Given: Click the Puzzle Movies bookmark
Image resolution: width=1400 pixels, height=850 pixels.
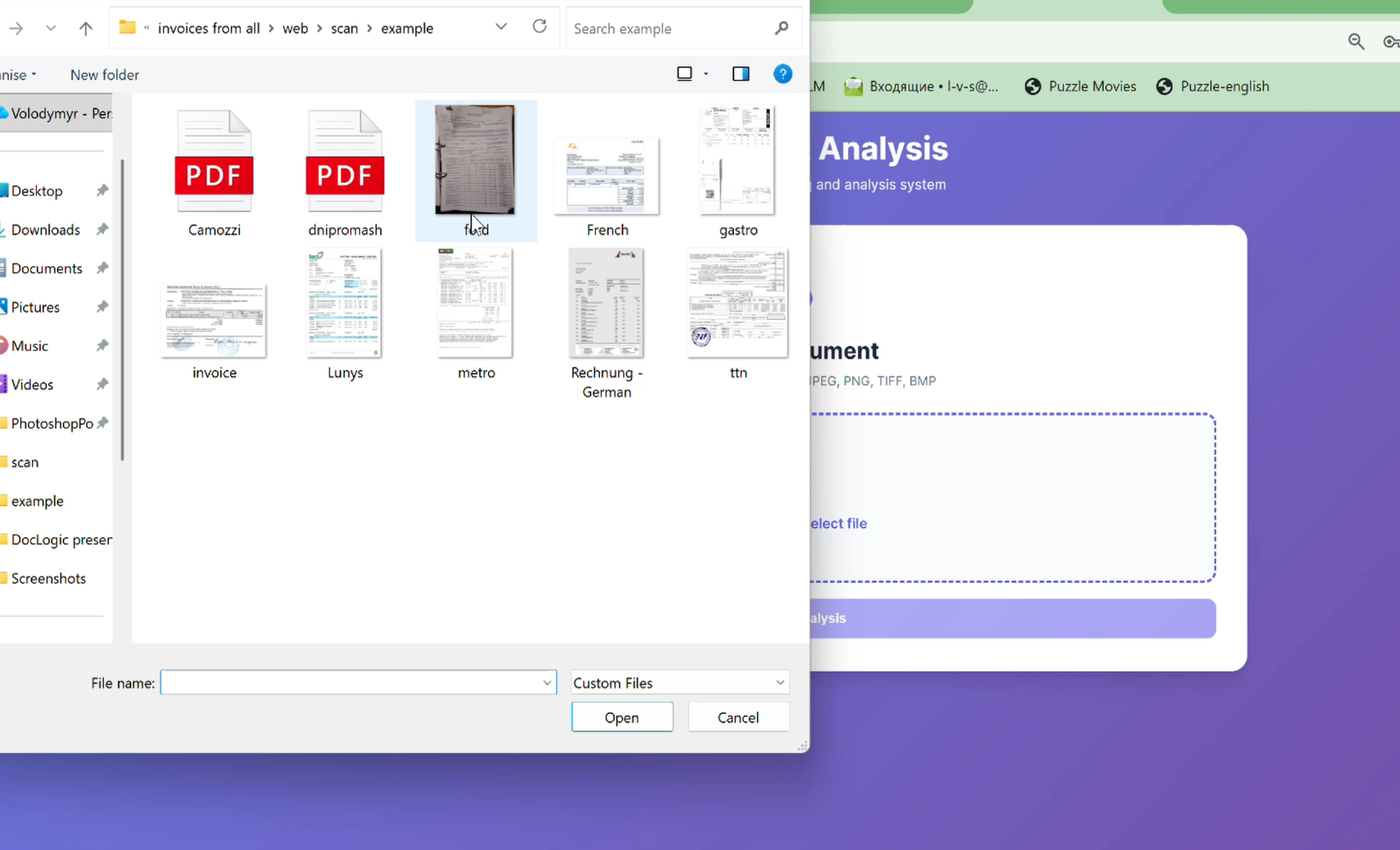Looking at the screenshot, I should tap(1081, 86).
